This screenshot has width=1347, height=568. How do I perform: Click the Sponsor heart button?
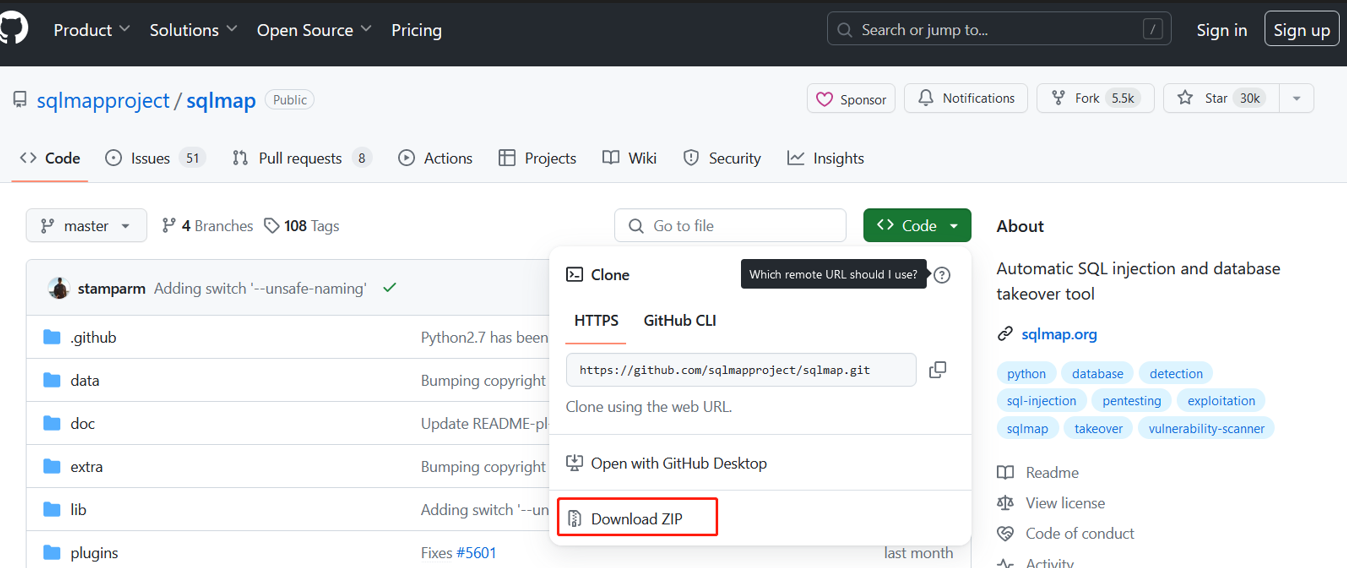tap(851, 99)
